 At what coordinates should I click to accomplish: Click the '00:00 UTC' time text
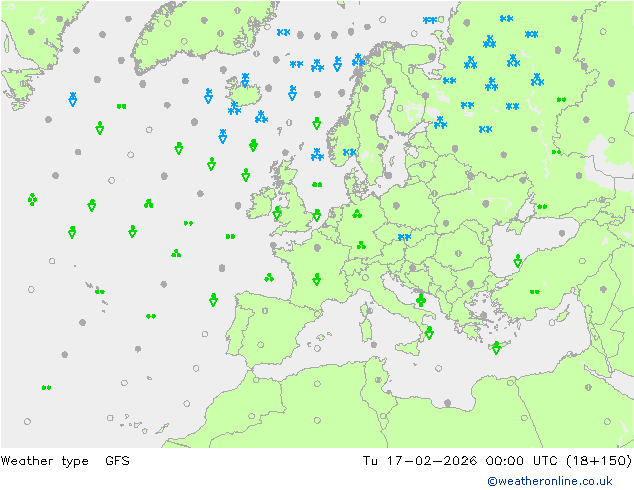[521, 460]
